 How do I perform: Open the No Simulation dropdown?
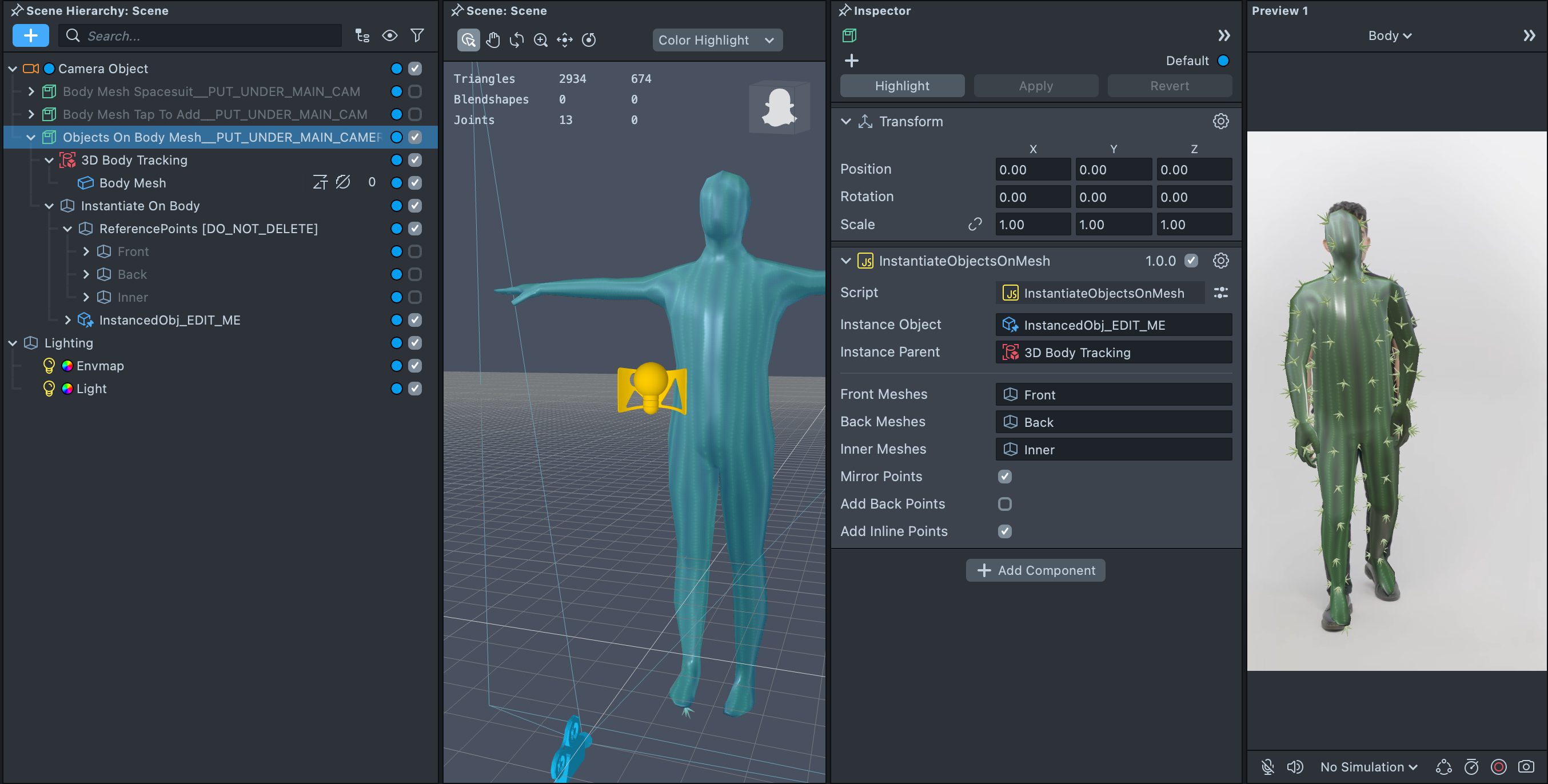[x=1369, y=767]
